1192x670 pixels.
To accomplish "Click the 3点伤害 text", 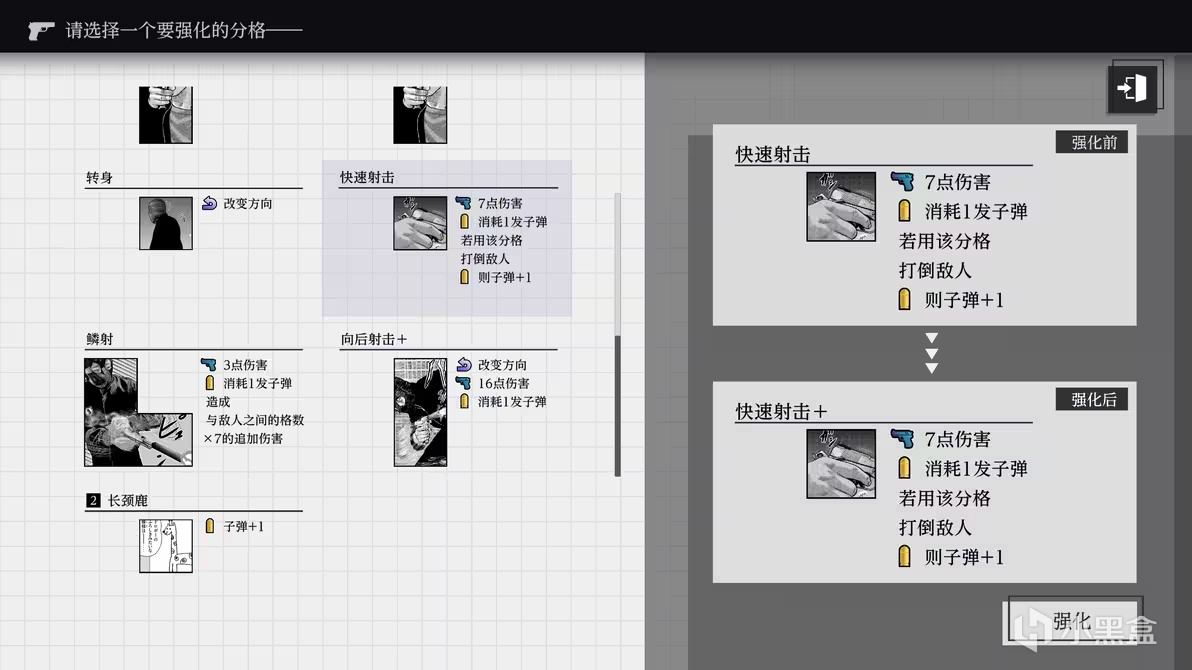I will coord(245,364).
